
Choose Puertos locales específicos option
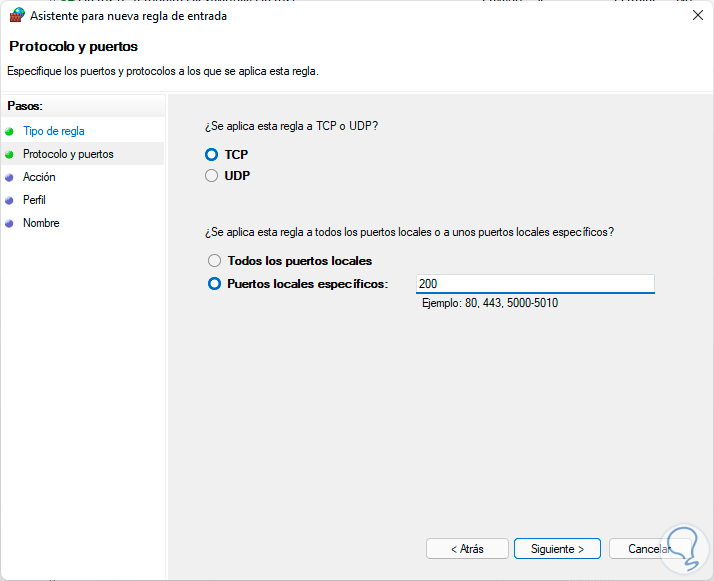(x=214, y=284)
